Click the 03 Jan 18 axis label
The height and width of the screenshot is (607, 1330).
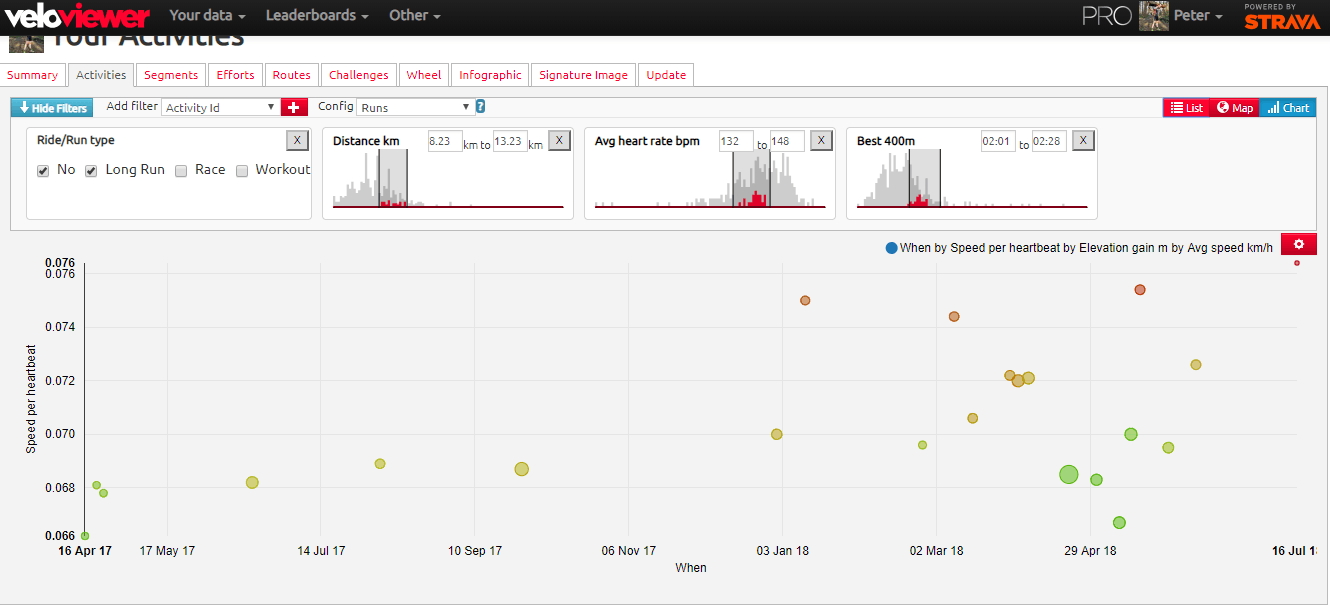click(783, 551)
